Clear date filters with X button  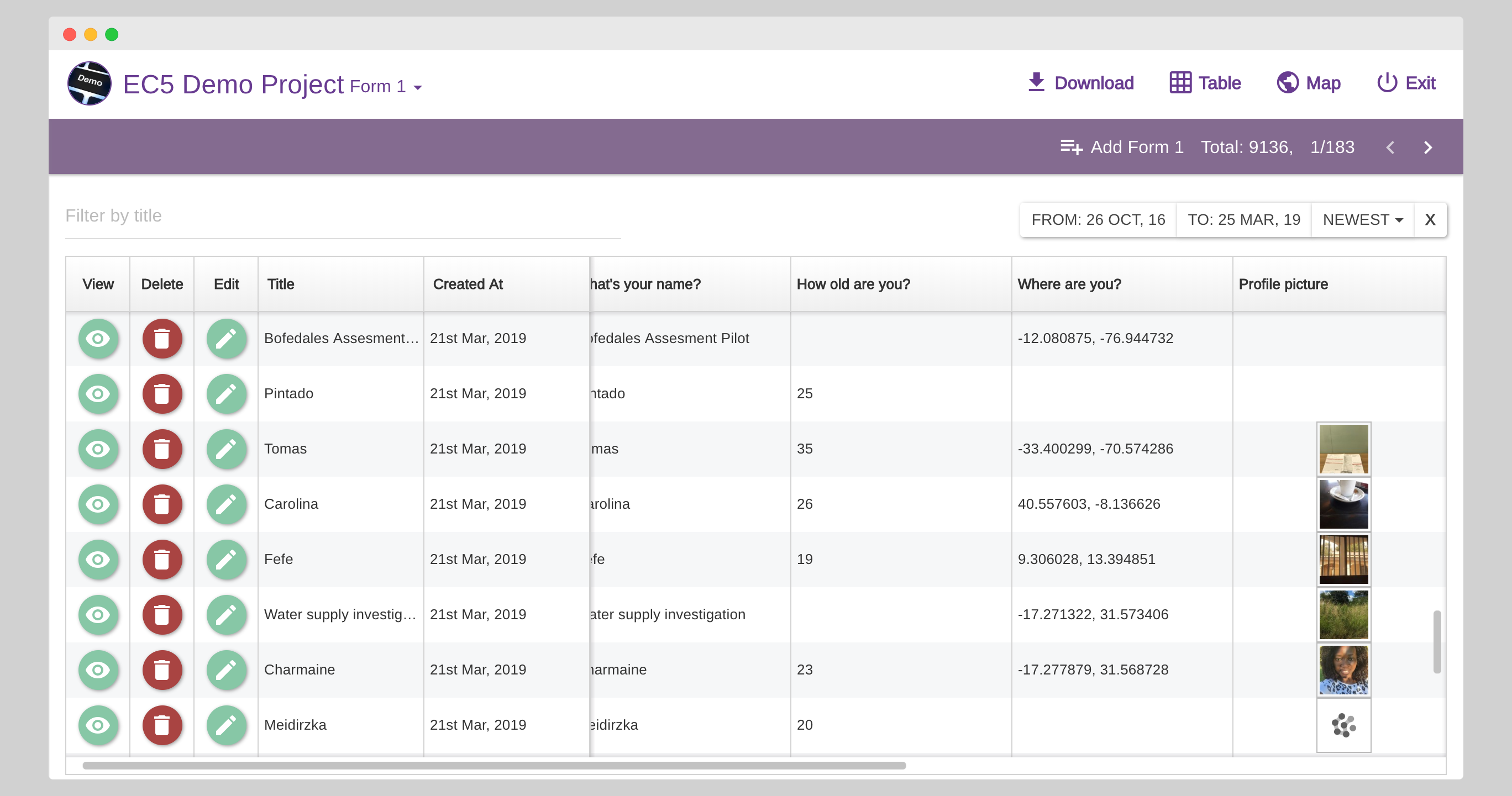pyautogui.click(x=1430, y=219)
